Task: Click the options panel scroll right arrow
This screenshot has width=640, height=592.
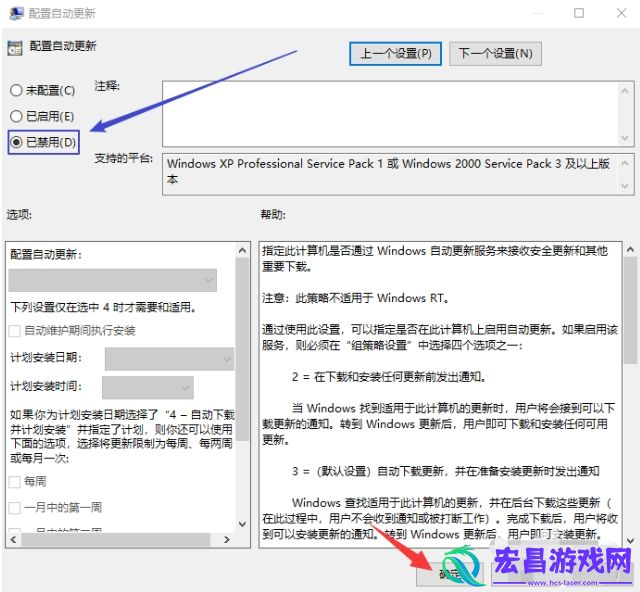Action: click(227, 540)
